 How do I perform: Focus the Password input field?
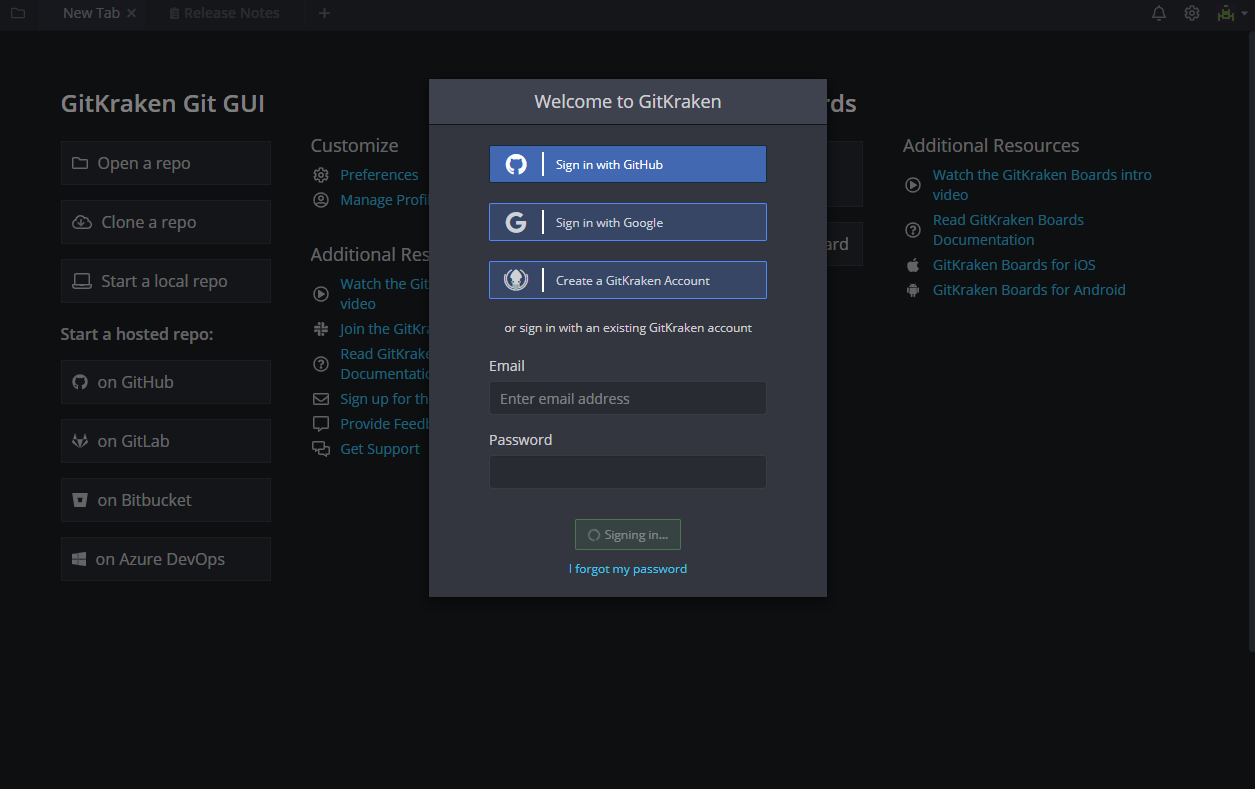pyautogui.click(x=628, y=472)
